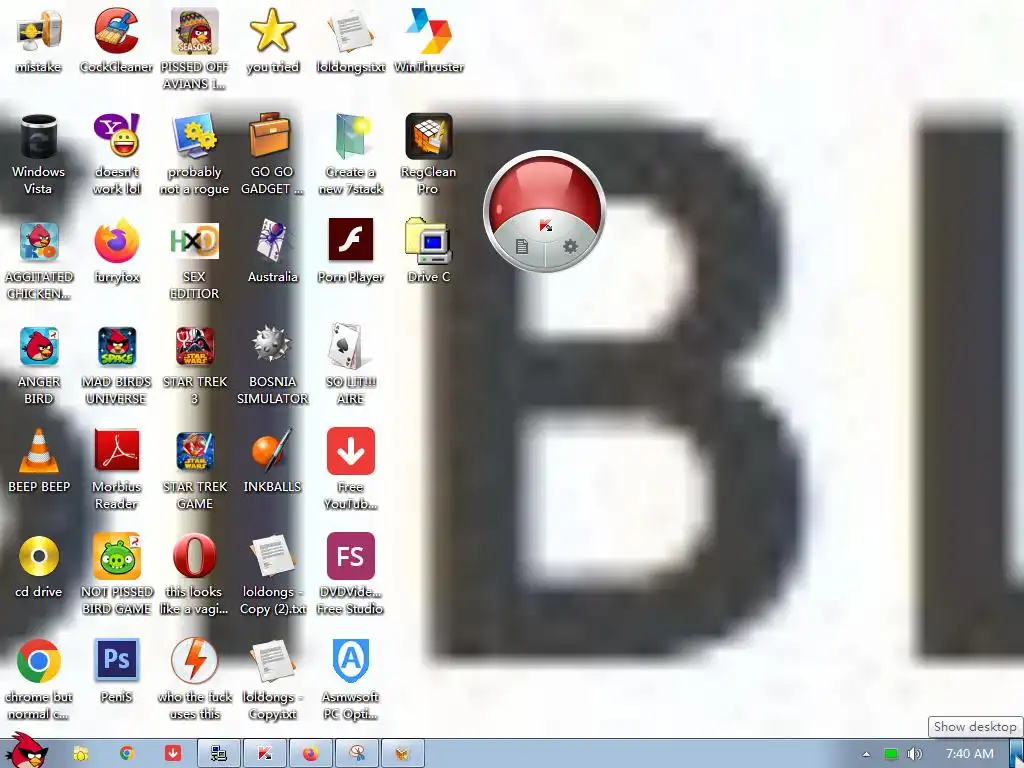Image resolution: width=1024 pixels, height=768 pixels.
Task: Open the Angry Bird Start button
Action: [25, 751]
